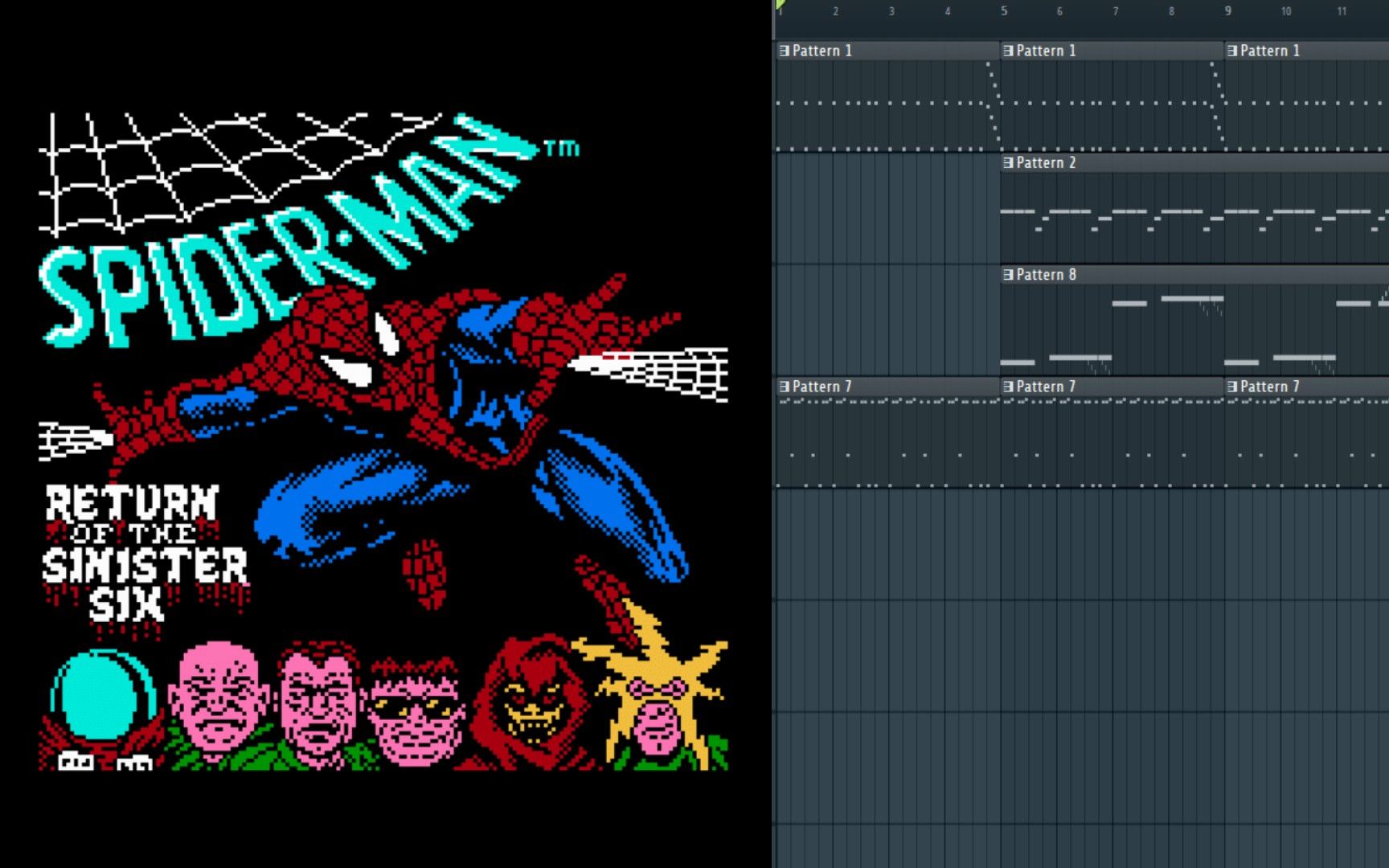Click the green playhead marker at timeline start
This screenshot has height=868, width=1389.
[780, 5]
